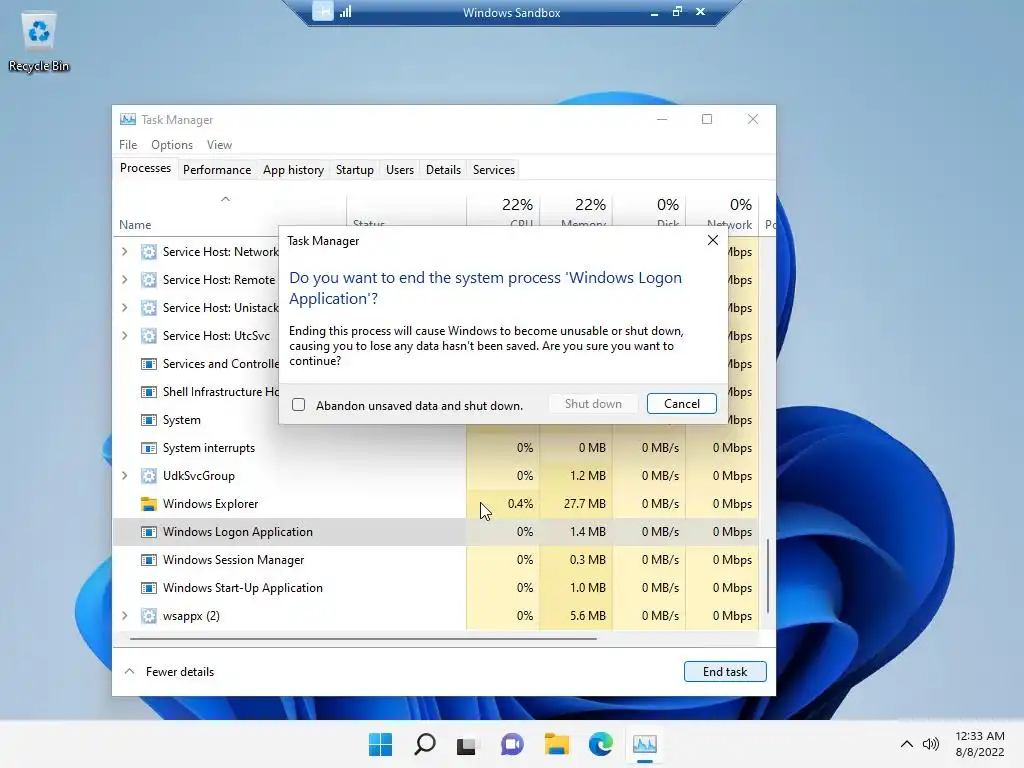Image resolution: width=1024 pixels, height=768 pixels.
Task: Select the Windows Explorer process row
Action: click(436, 504)
